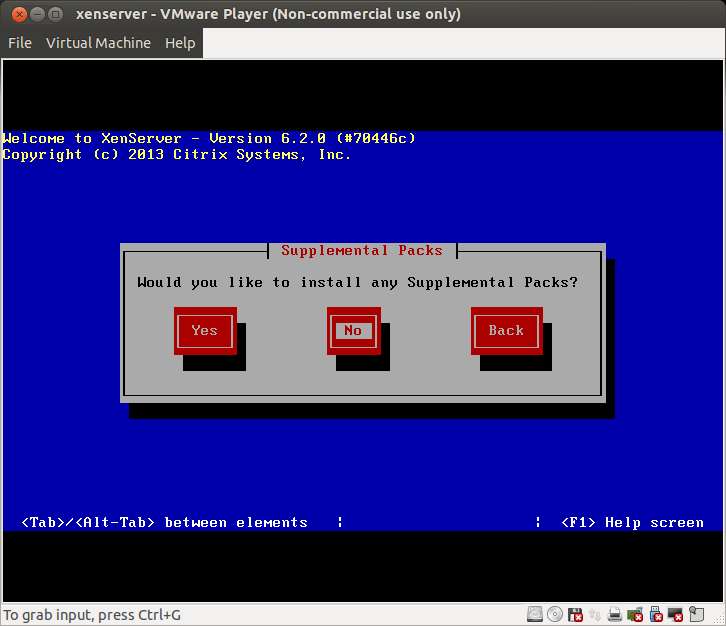Click the display device icon
726x626 pixels.
[x=676, y=614]
